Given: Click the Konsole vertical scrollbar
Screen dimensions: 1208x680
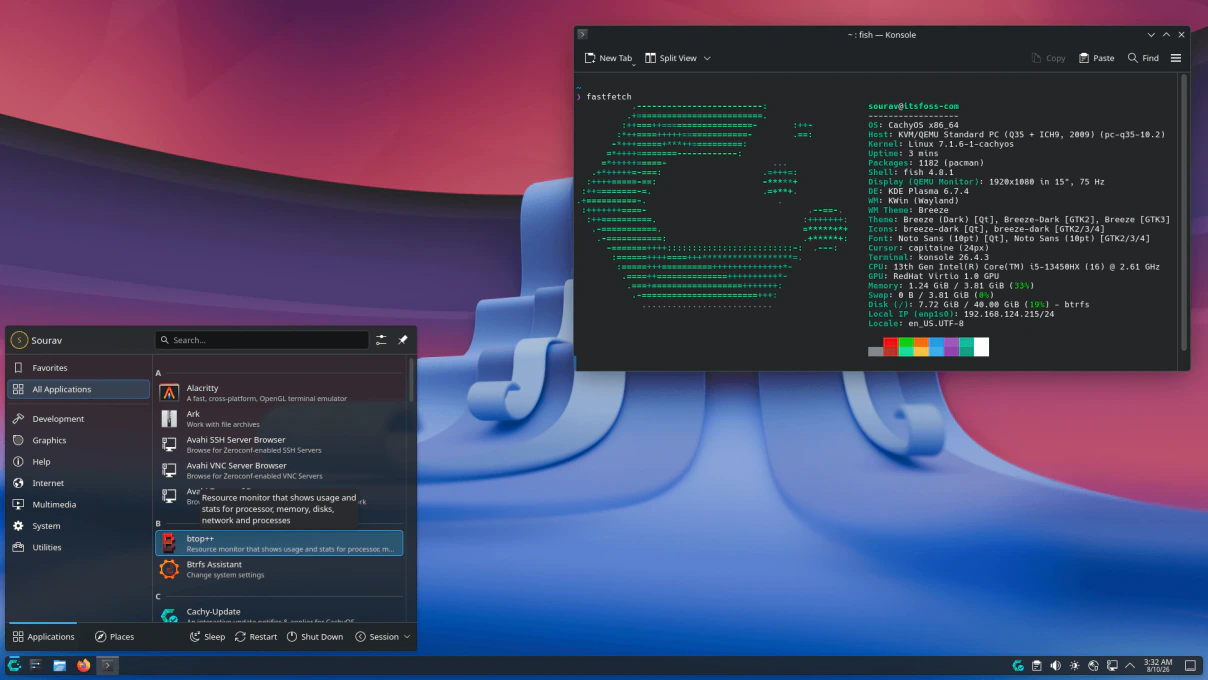Looking at the screenshot, I should [x=1184, y=212].
